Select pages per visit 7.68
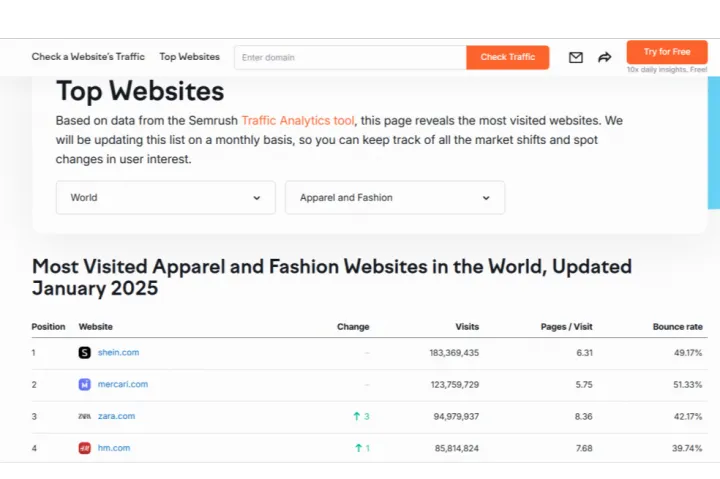 (x=584, y=448)
